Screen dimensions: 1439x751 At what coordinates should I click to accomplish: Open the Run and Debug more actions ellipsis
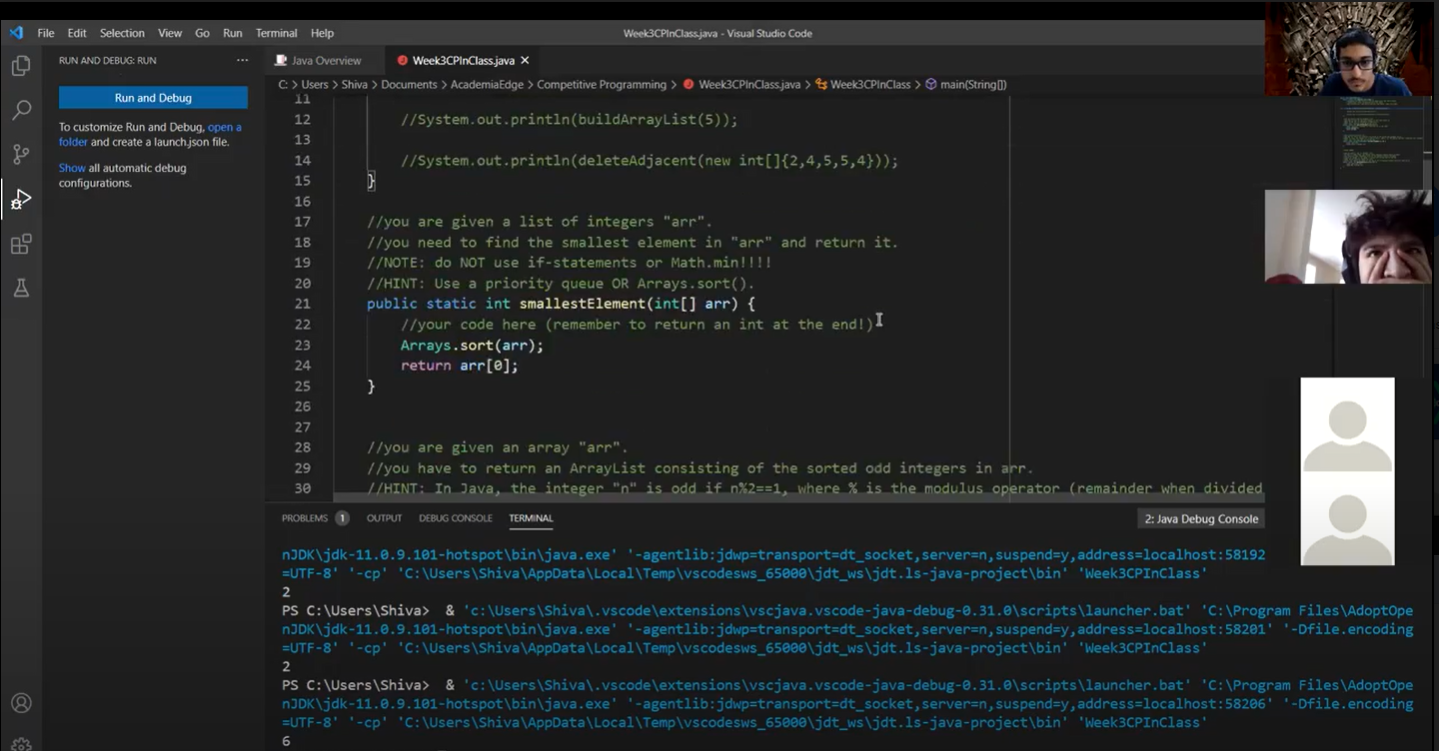(x=242, y=61)
